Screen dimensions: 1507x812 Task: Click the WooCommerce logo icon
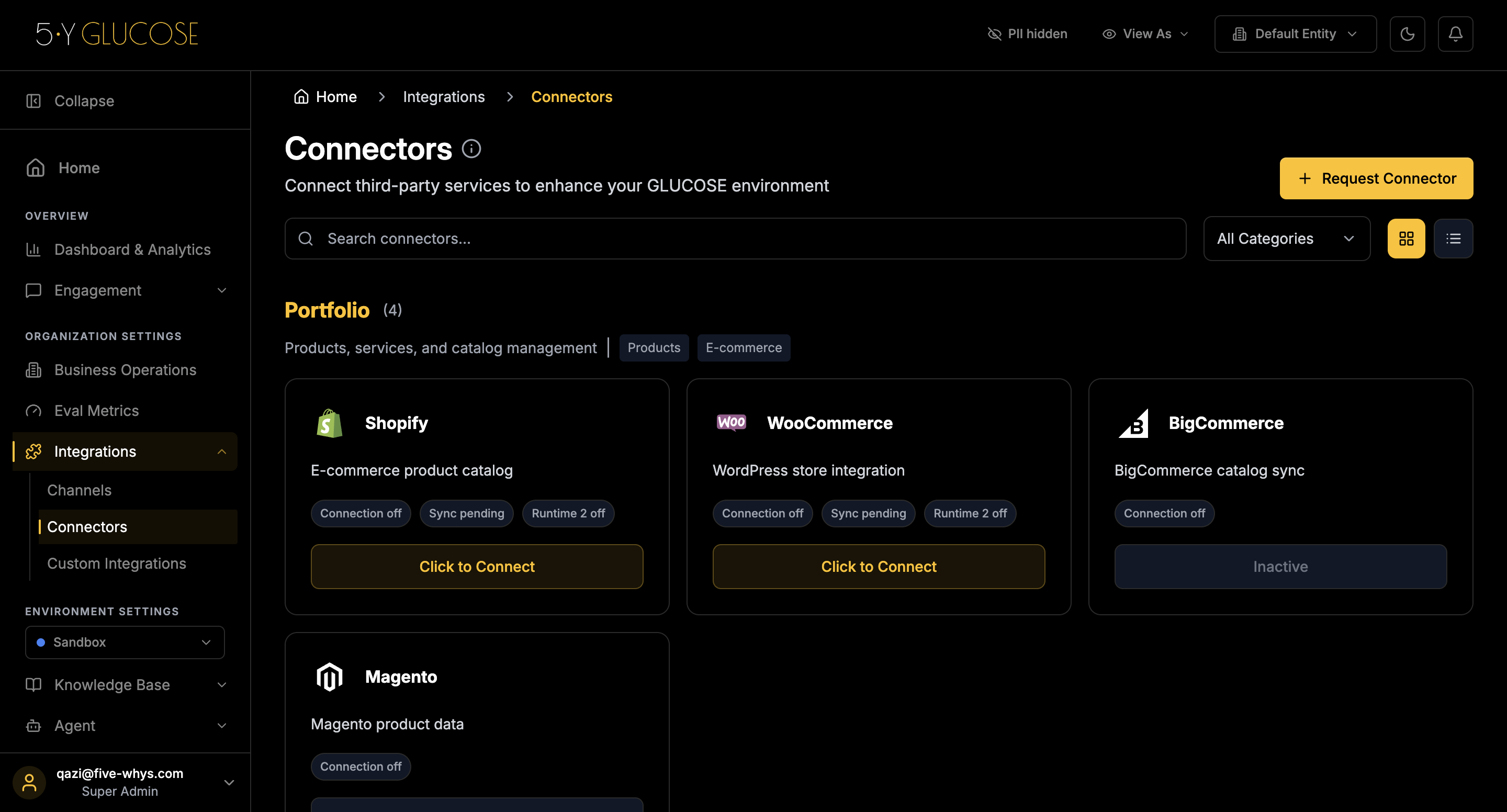[732, 422]
